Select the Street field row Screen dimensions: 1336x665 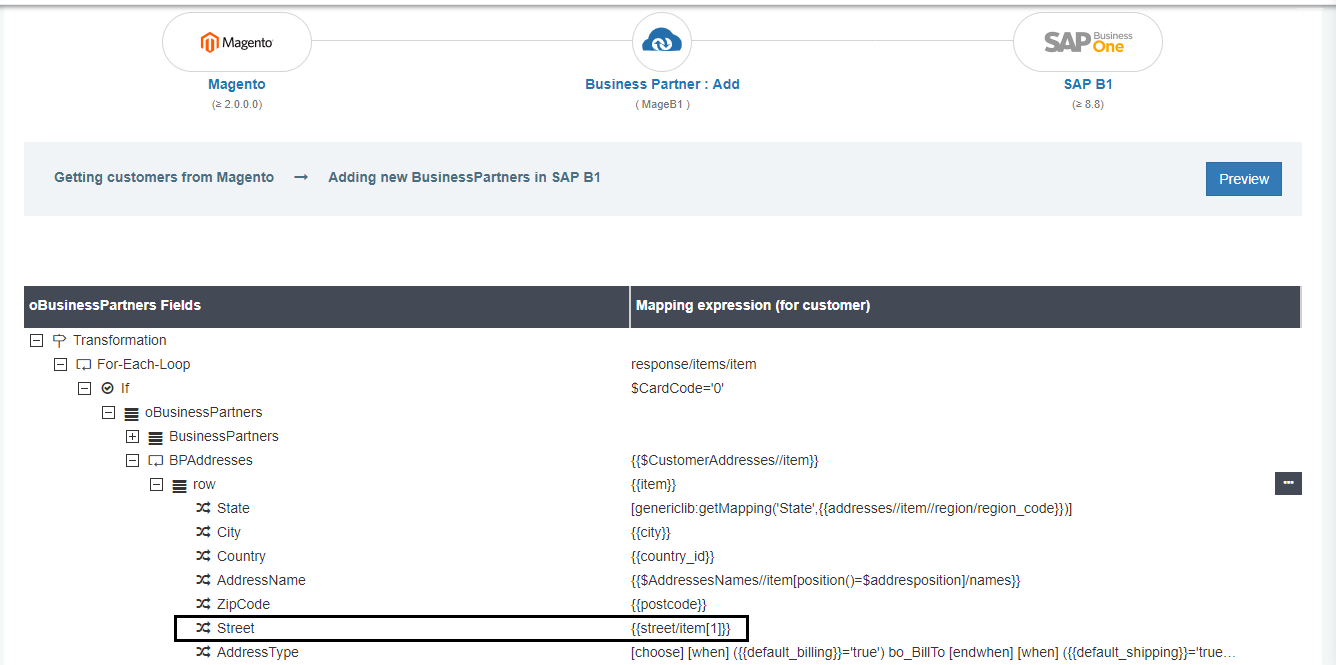(236, 628)
